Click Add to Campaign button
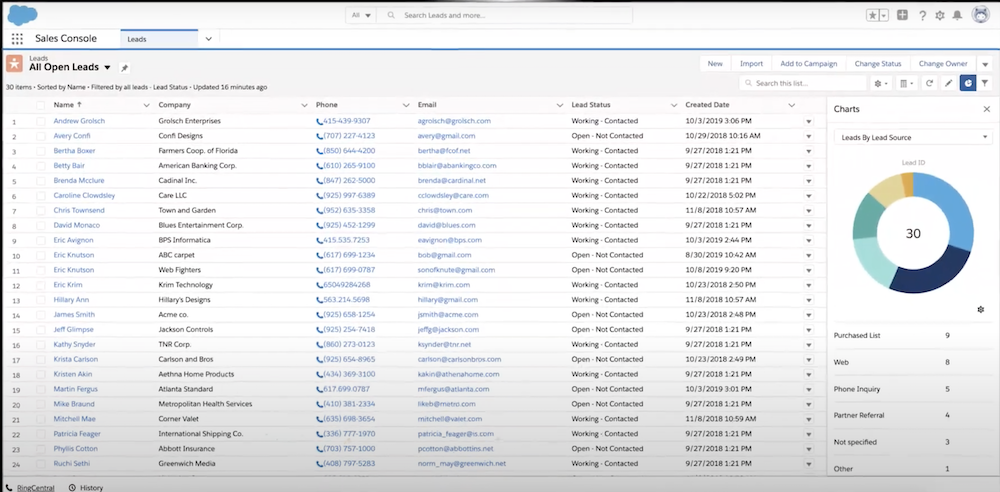The height and width of the screenshot is (492, 1000). click(x=809, y=64)
